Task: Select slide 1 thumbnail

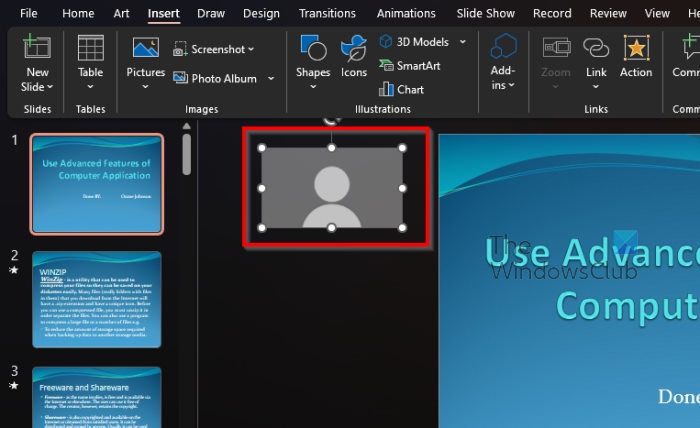Action: pyautogui.click(x=96, y=184)
